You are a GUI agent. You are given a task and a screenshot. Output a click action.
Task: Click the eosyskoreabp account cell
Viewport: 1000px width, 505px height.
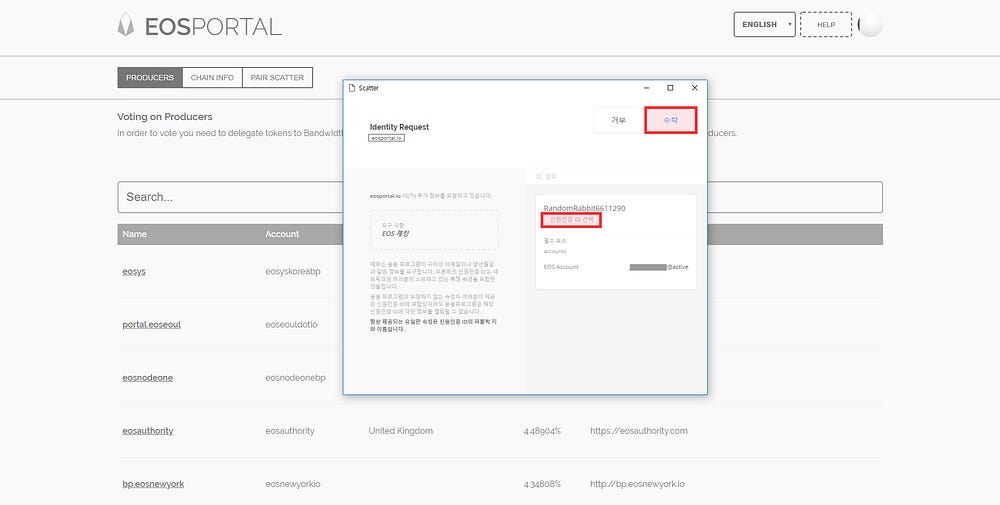[293, 271]
